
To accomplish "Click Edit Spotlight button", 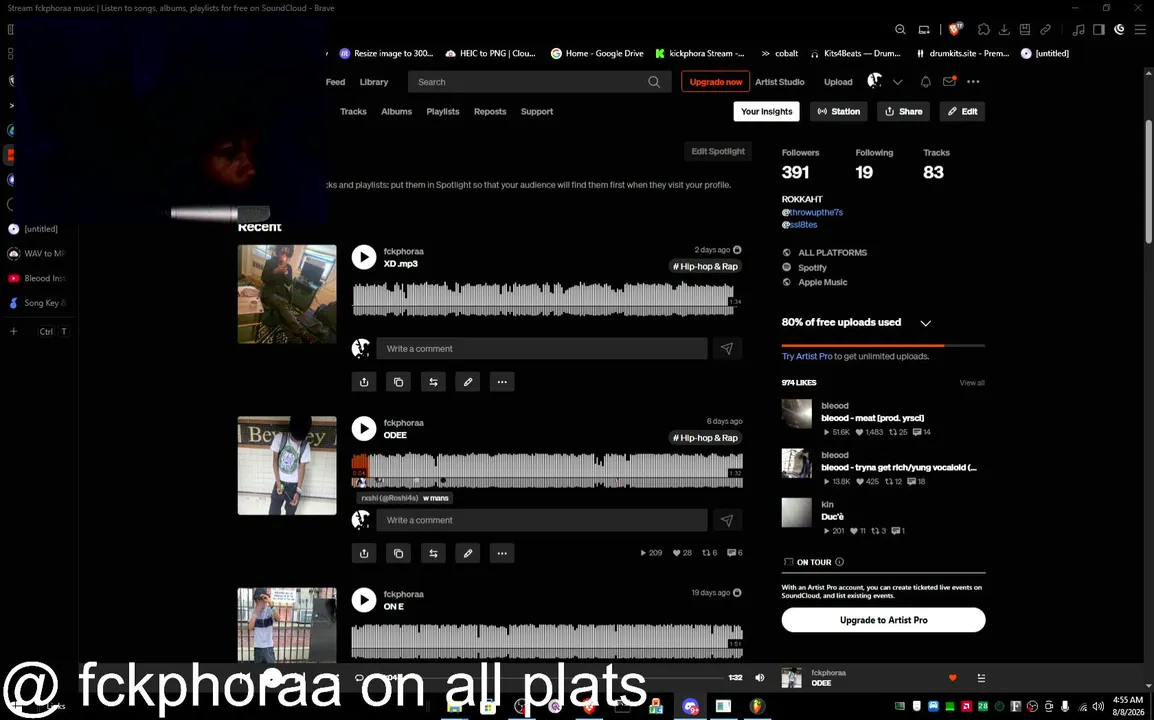I will tap(718, 152).
